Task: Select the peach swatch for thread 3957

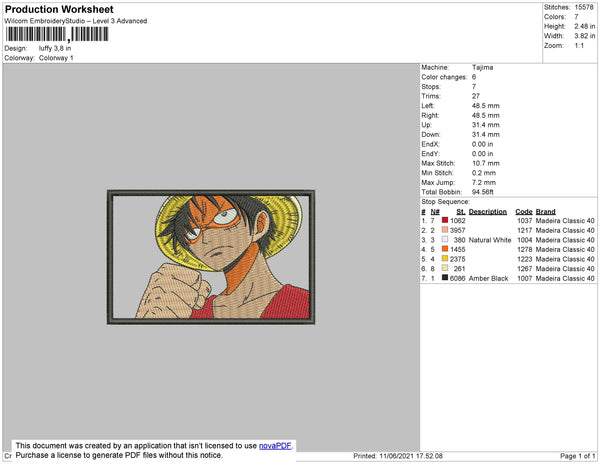Action: 445,230
